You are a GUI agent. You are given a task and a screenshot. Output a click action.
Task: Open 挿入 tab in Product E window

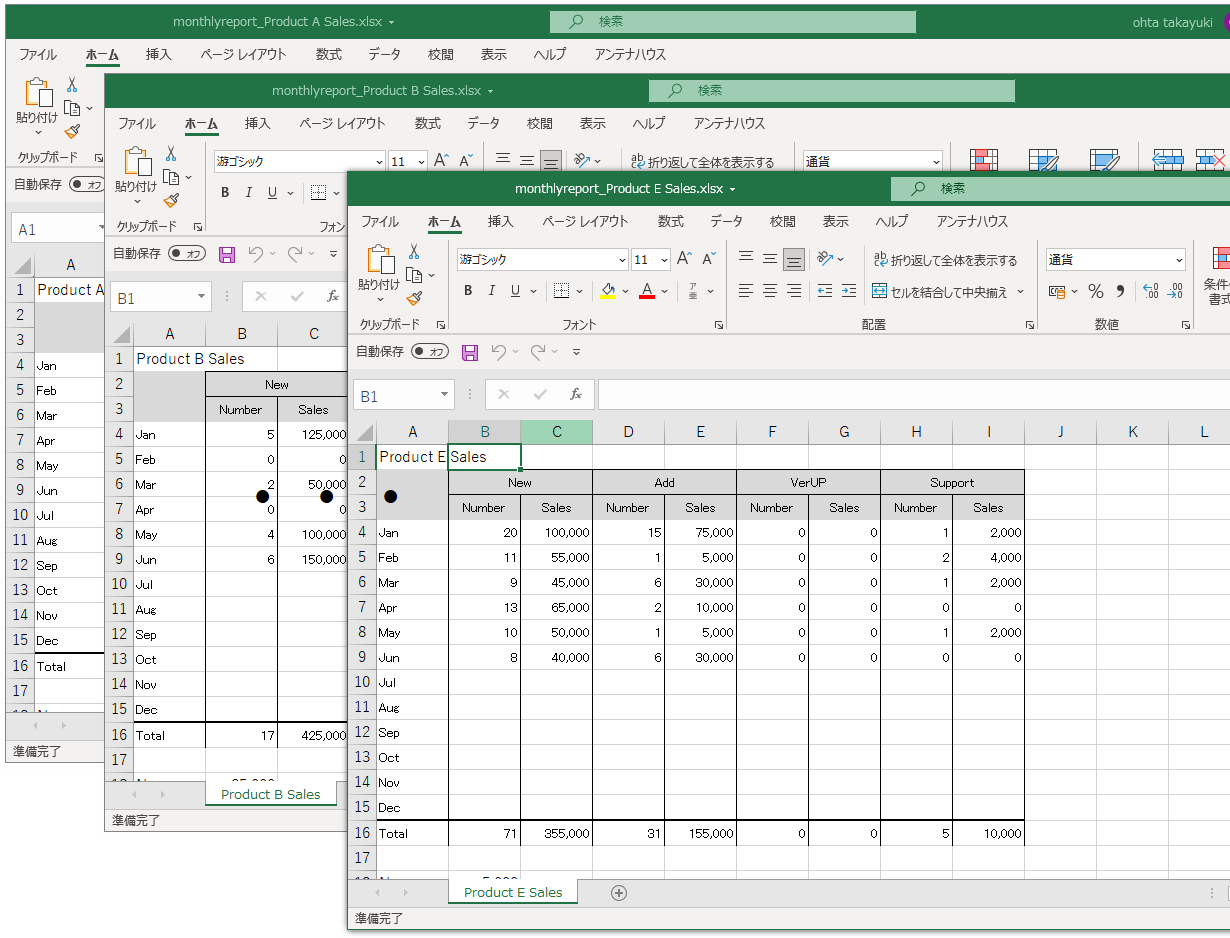[x=501, y=222]
